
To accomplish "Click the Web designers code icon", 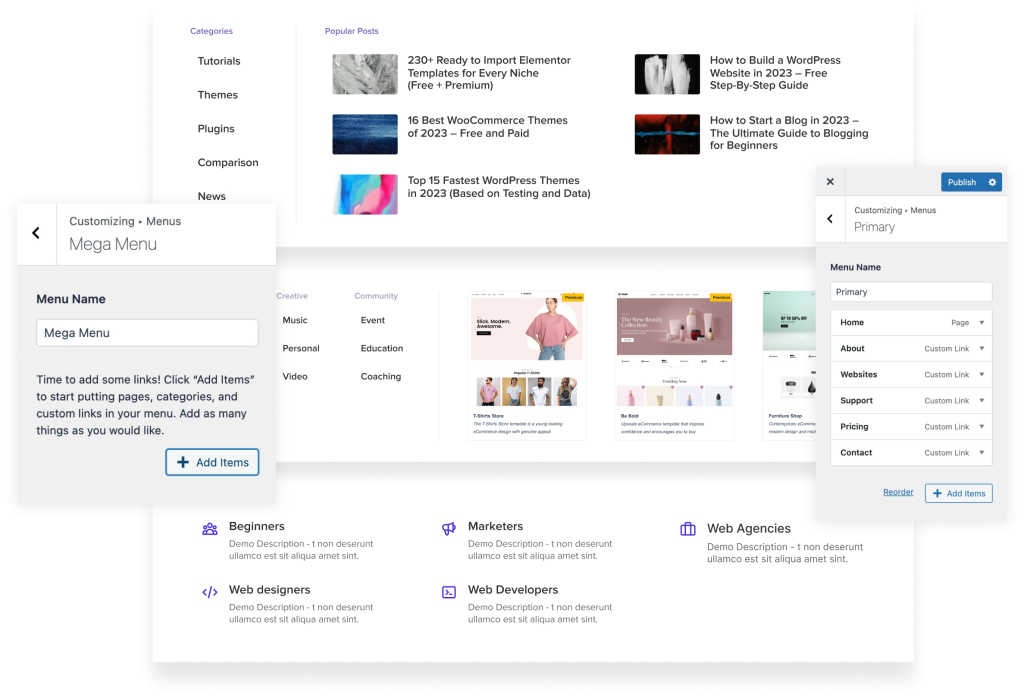I will click(210, 592).
